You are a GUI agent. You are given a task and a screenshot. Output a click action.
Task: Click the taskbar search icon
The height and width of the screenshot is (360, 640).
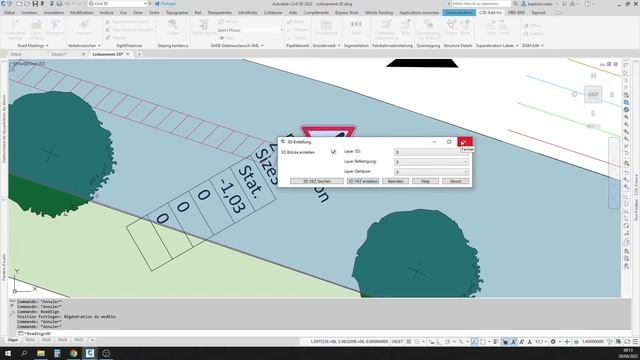pyautogui.click(x=24, y=353)
